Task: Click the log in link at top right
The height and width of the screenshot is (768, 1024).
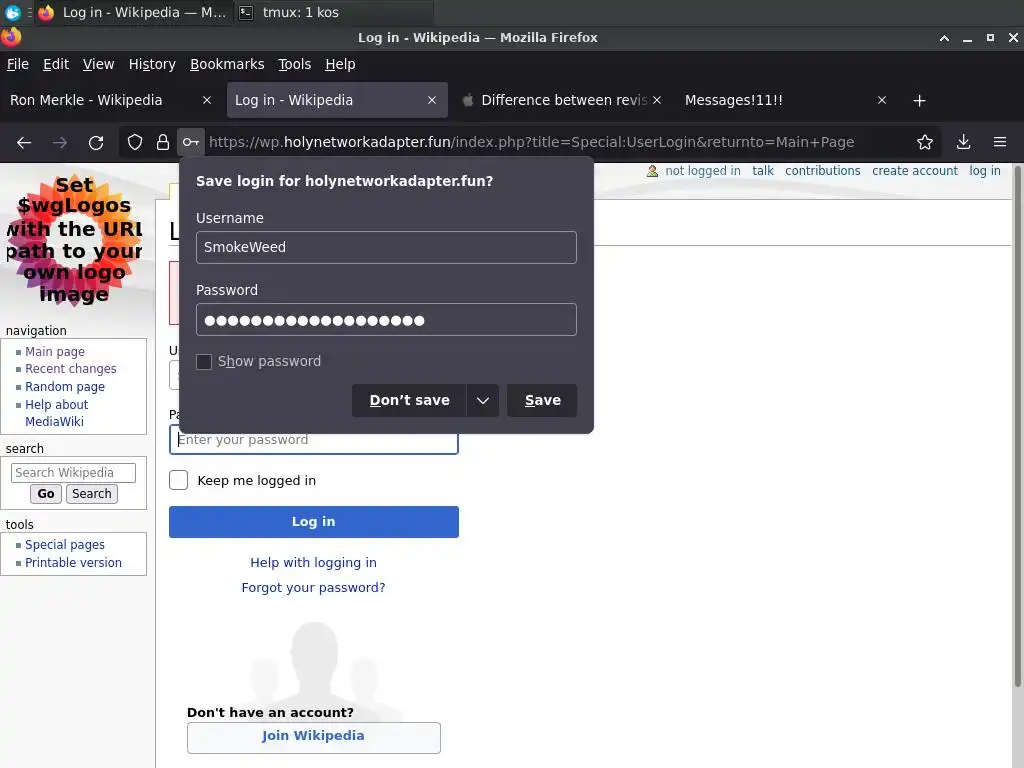Action: coord(985,171)
